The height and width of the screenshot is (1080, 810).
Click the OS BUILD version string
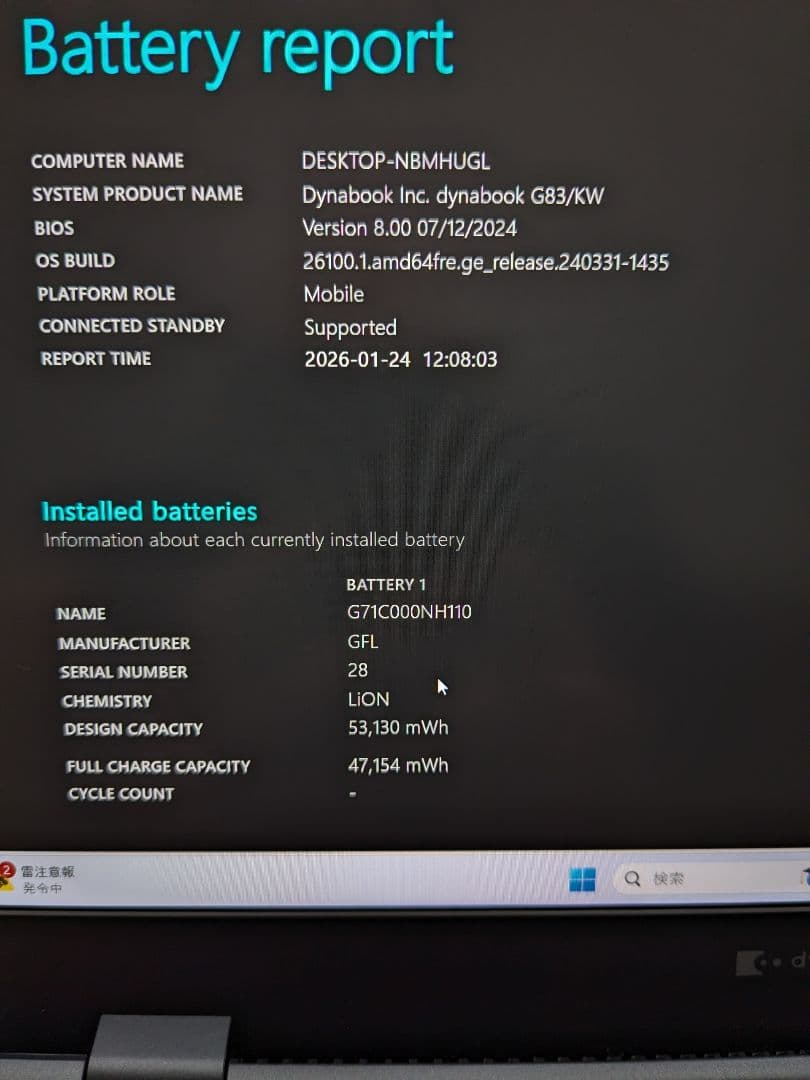(487, 260)
